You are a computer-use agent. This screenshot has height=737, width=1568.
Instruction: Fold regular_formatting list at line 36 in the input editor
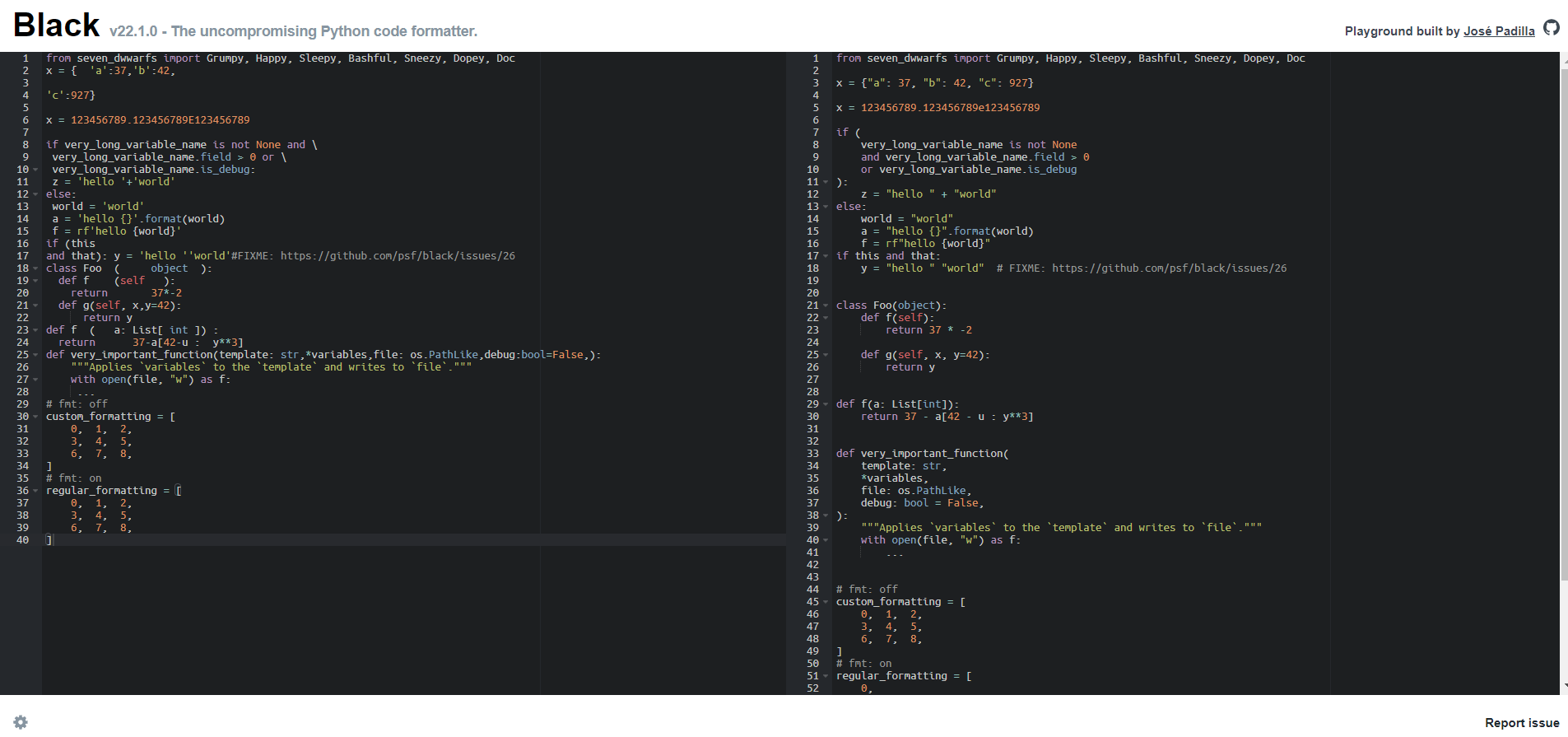35,491
